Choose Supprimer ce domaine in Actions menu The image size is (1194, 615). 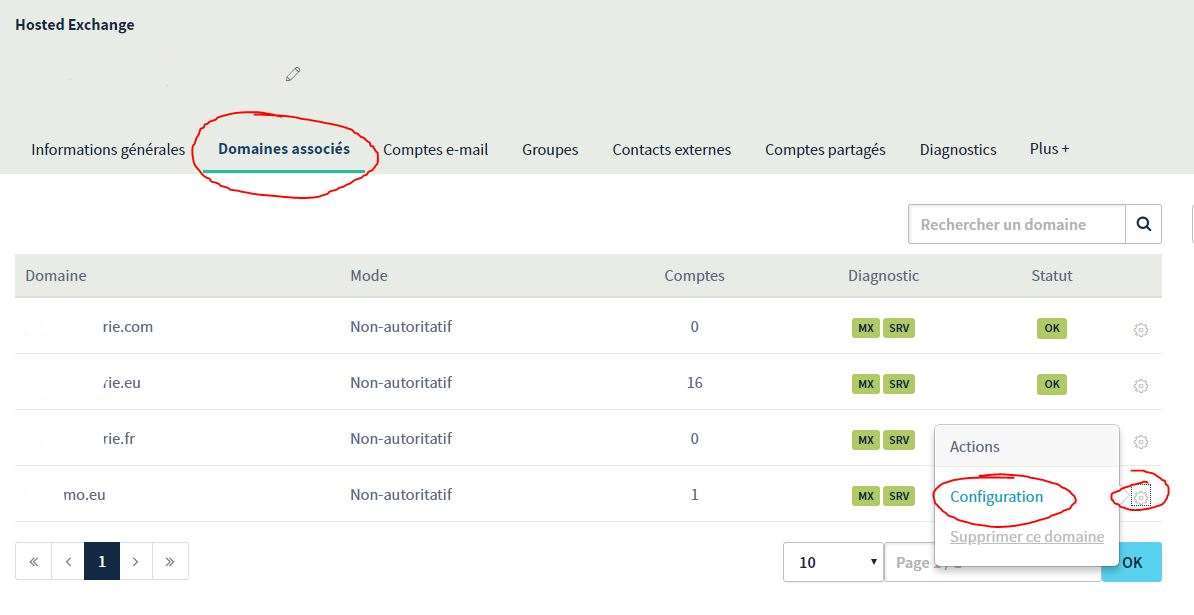click(1026, 537)
